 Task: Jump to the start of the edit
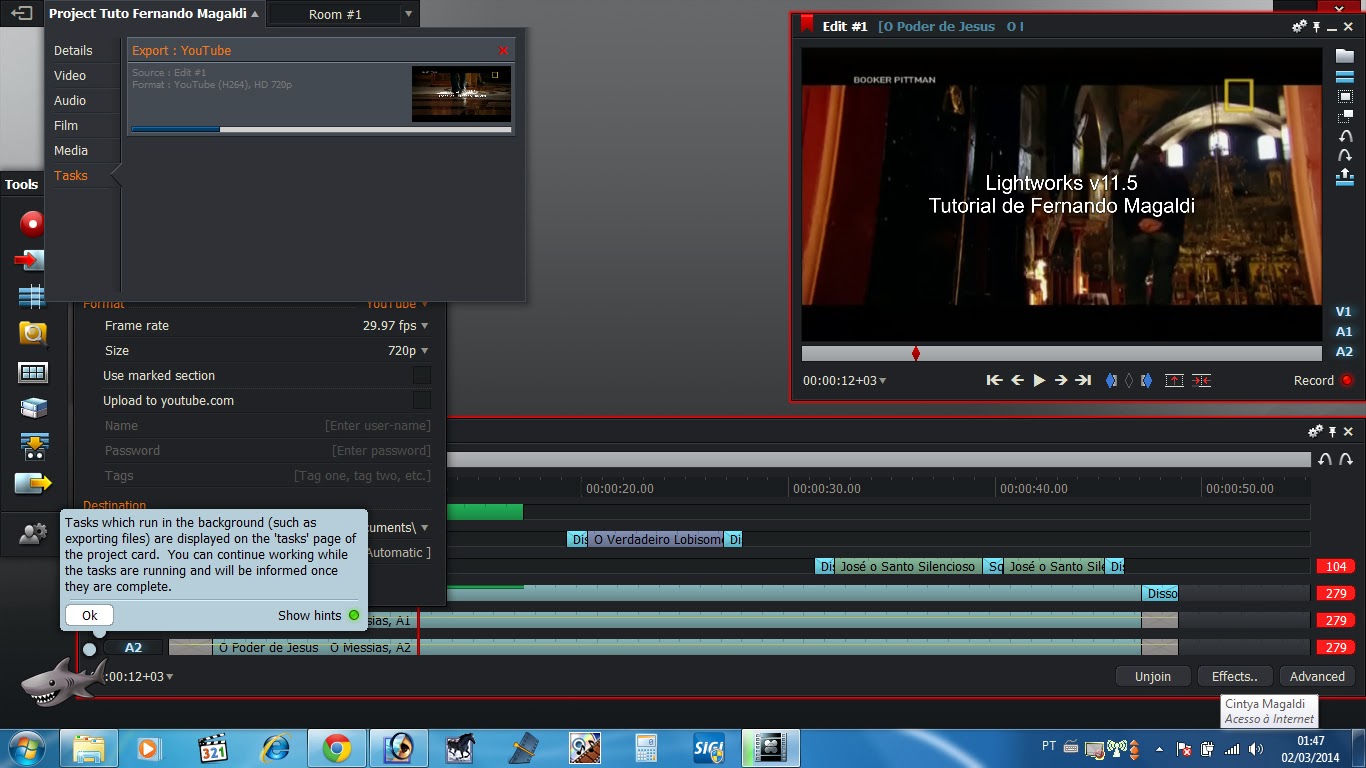(x=994, y=380)
